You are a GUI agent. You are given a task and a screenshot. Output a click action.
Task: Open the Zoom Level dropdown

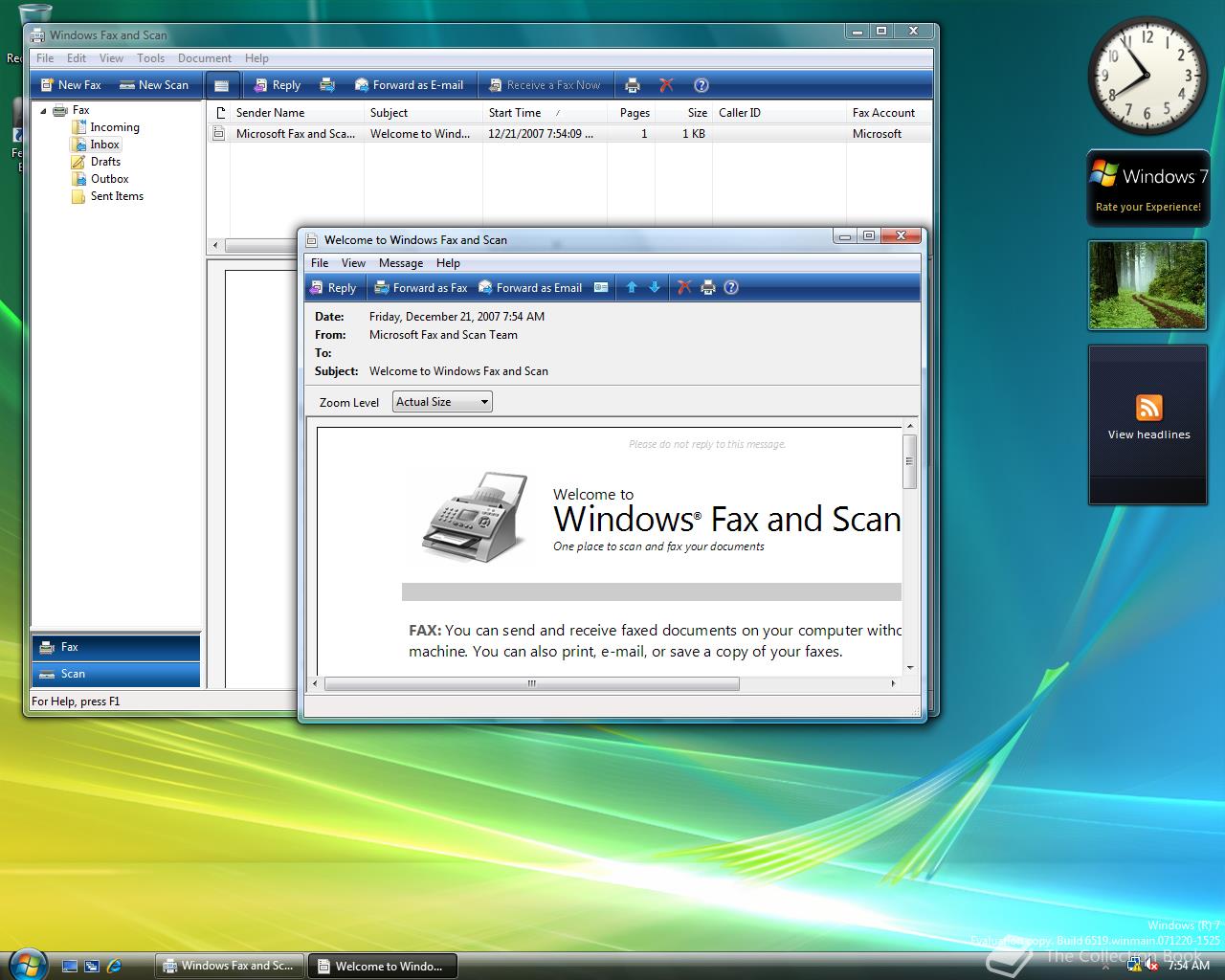pos(443,402)
